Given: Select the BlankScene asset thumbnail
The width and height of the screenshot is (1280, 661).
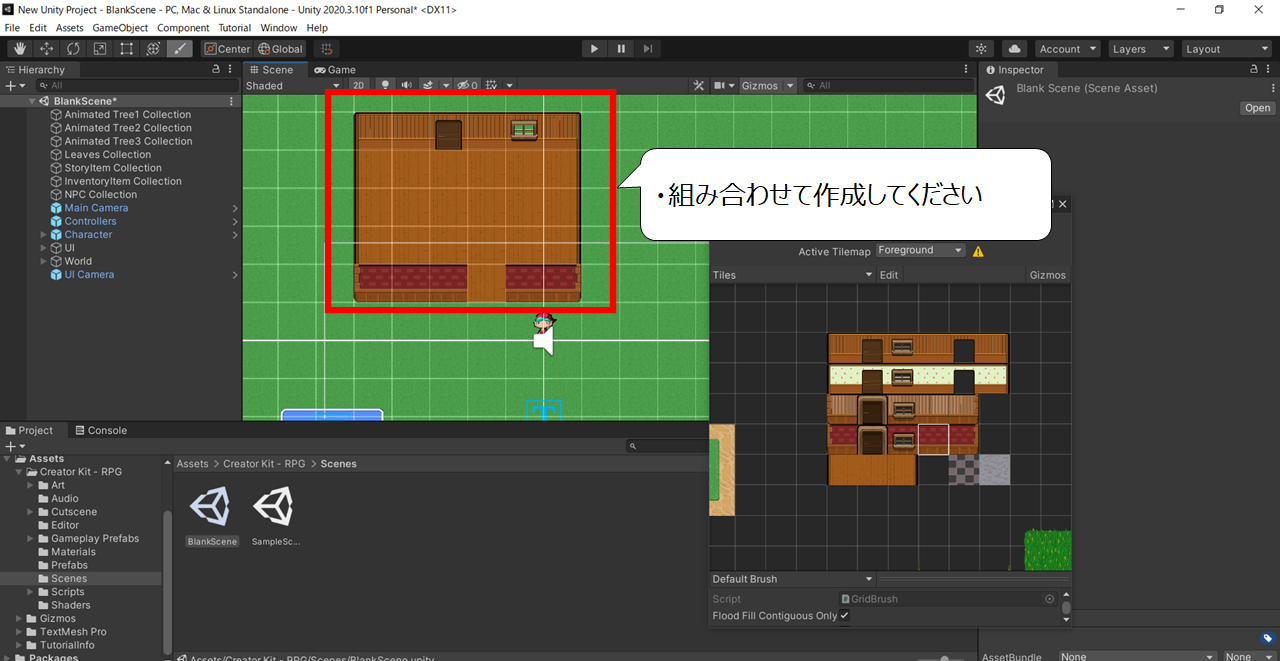Looking at the screenshot, I should coord(212,507).
